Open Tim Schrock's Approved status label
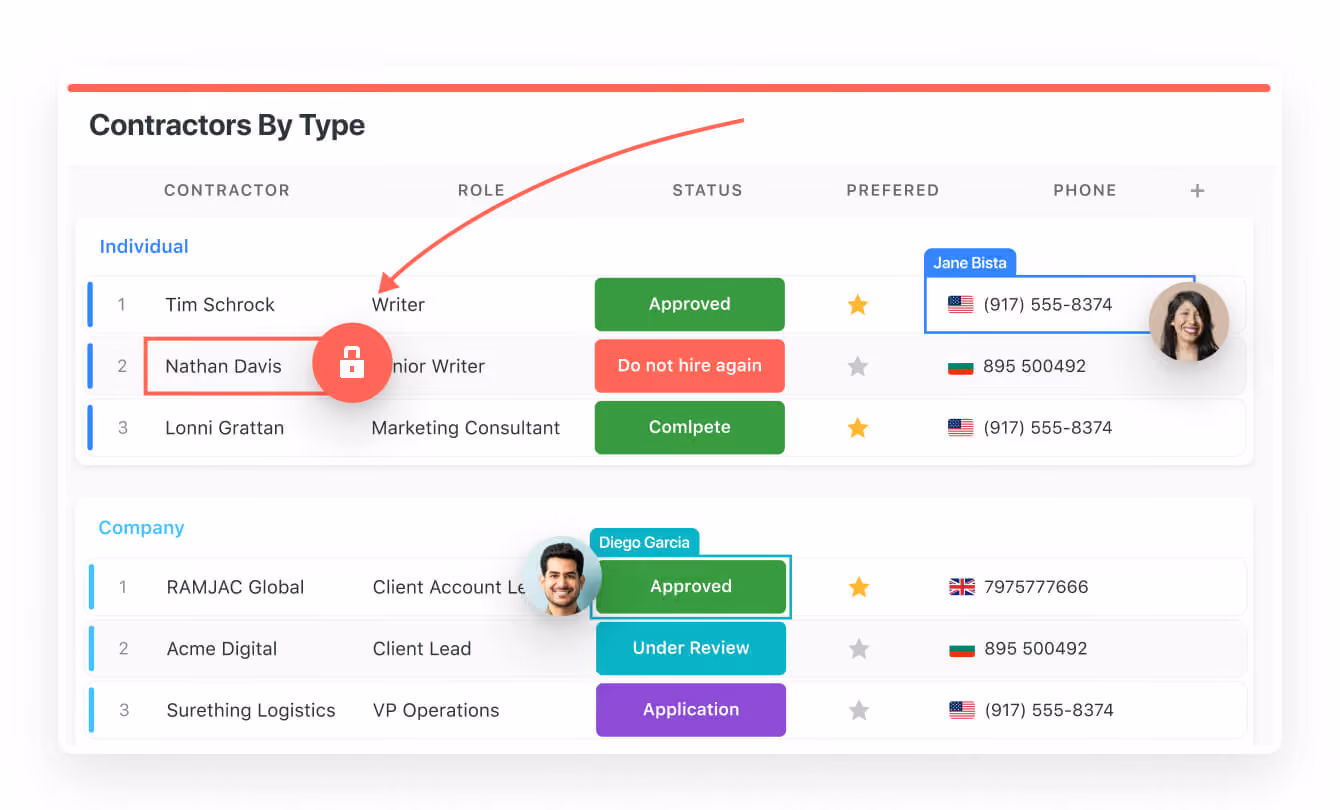 (690, 304)
